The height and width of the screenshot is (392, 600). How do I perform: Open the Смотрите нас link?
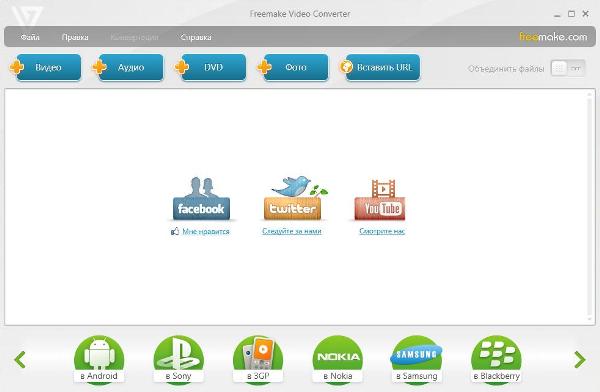(x=382, y=231)
